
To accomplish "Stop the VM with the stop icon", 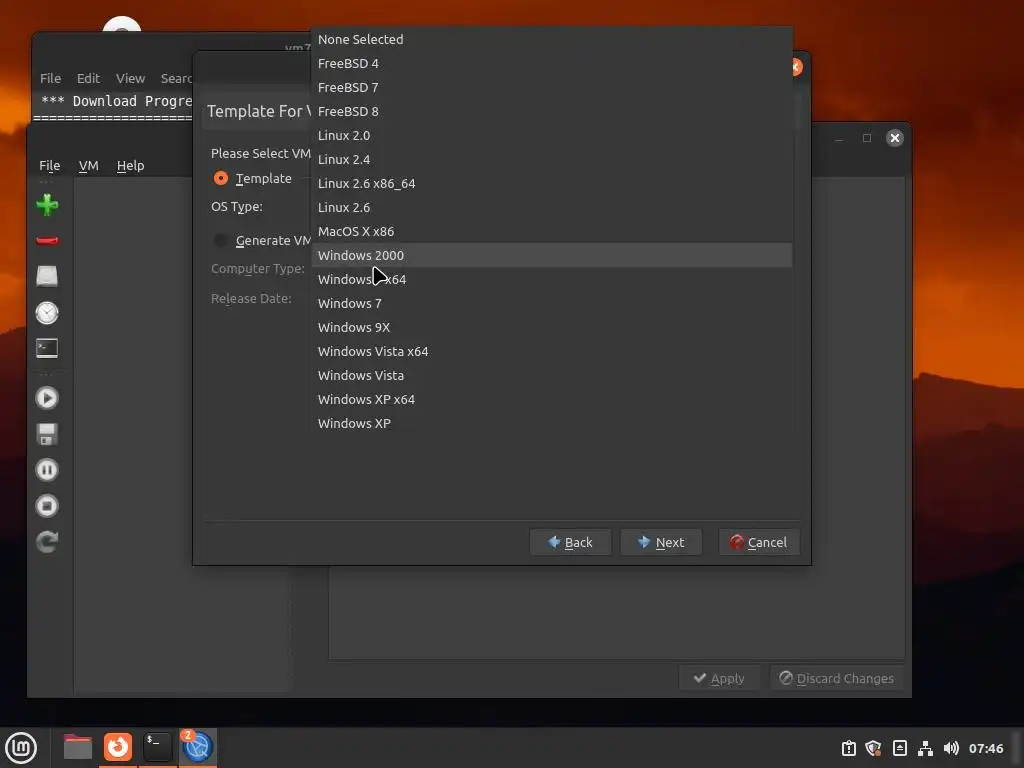I will pyautogui.click(x=47, y=506).
